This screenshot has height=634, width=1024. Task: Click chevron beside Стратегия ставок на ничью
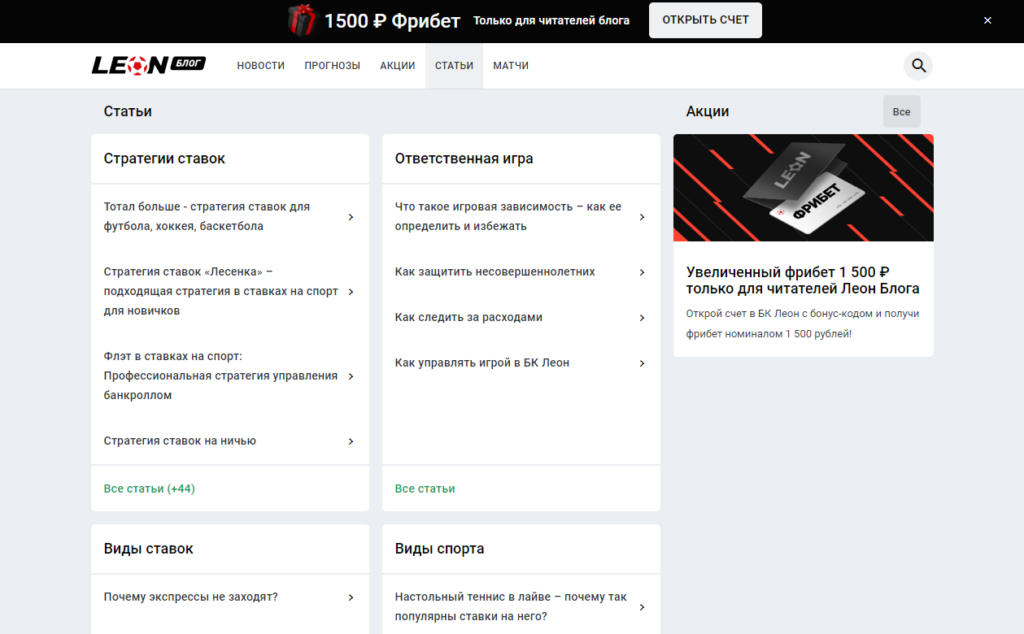[351, 441]
